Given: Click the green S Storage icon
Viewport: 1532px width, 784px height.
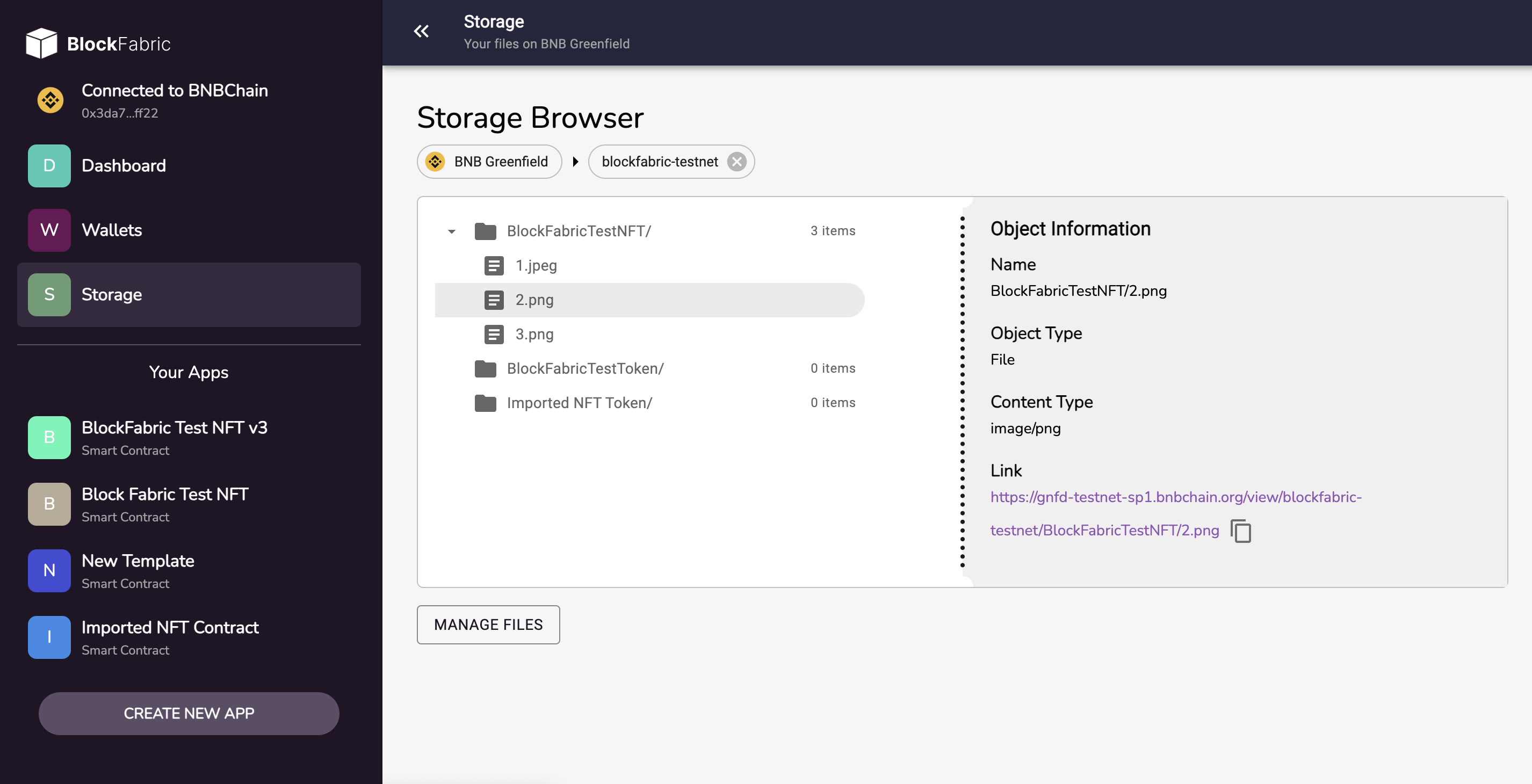Looking at the screenshot, I should (x=49, y=295).
